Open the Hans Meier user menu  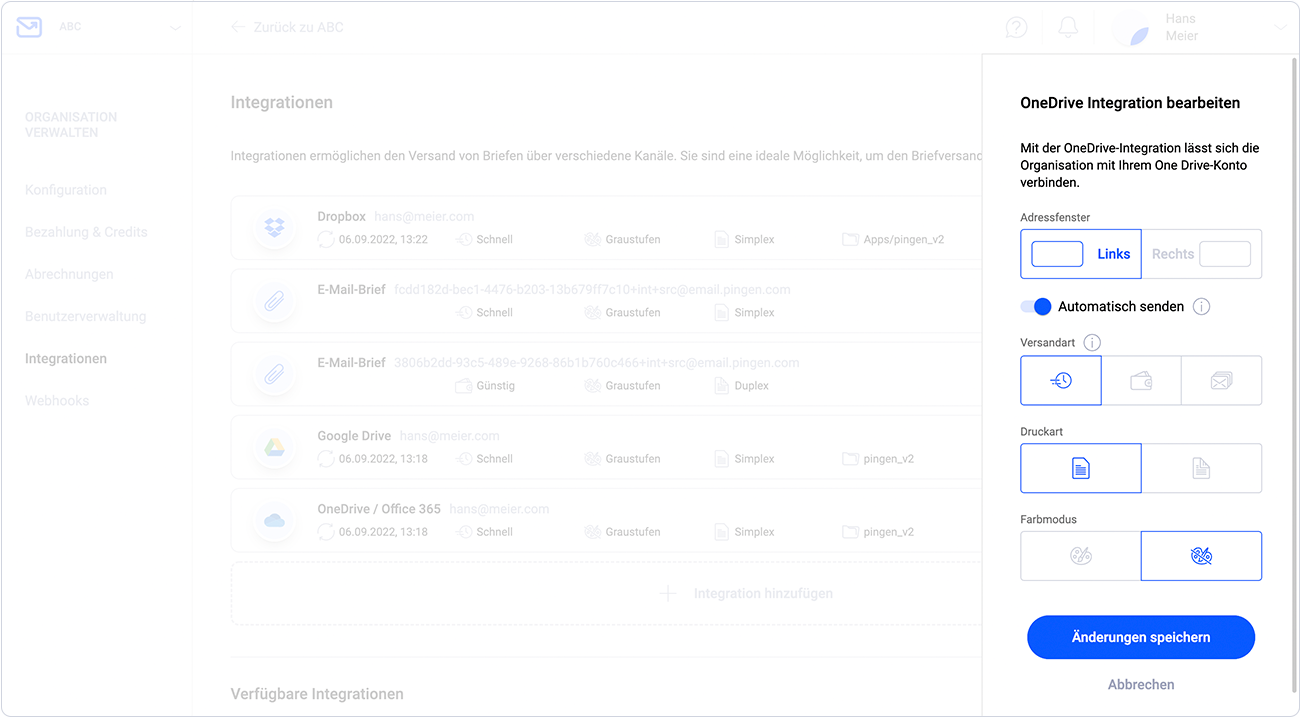click(1200, 27)
